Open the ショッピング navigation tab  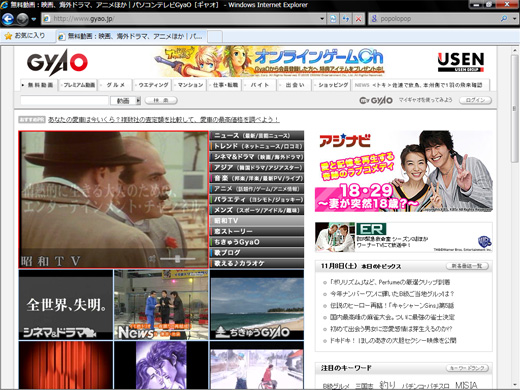332,85
